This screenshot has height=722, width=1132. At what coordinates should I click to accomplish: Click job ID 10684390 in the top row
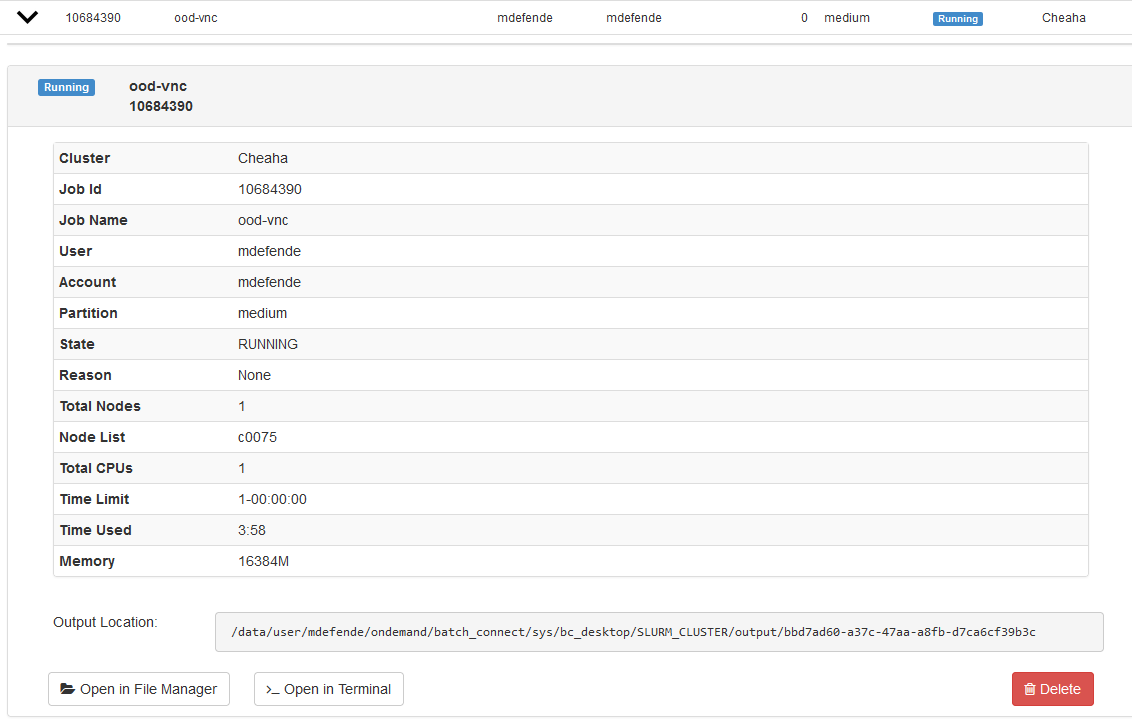tap(93, 18)
